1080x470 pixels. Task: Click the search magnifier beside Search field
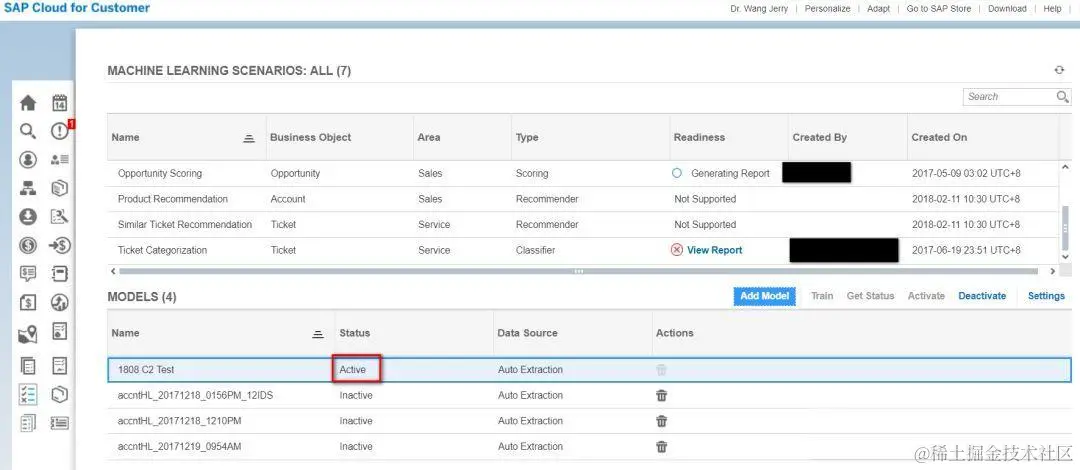(x=1063, y=97)
